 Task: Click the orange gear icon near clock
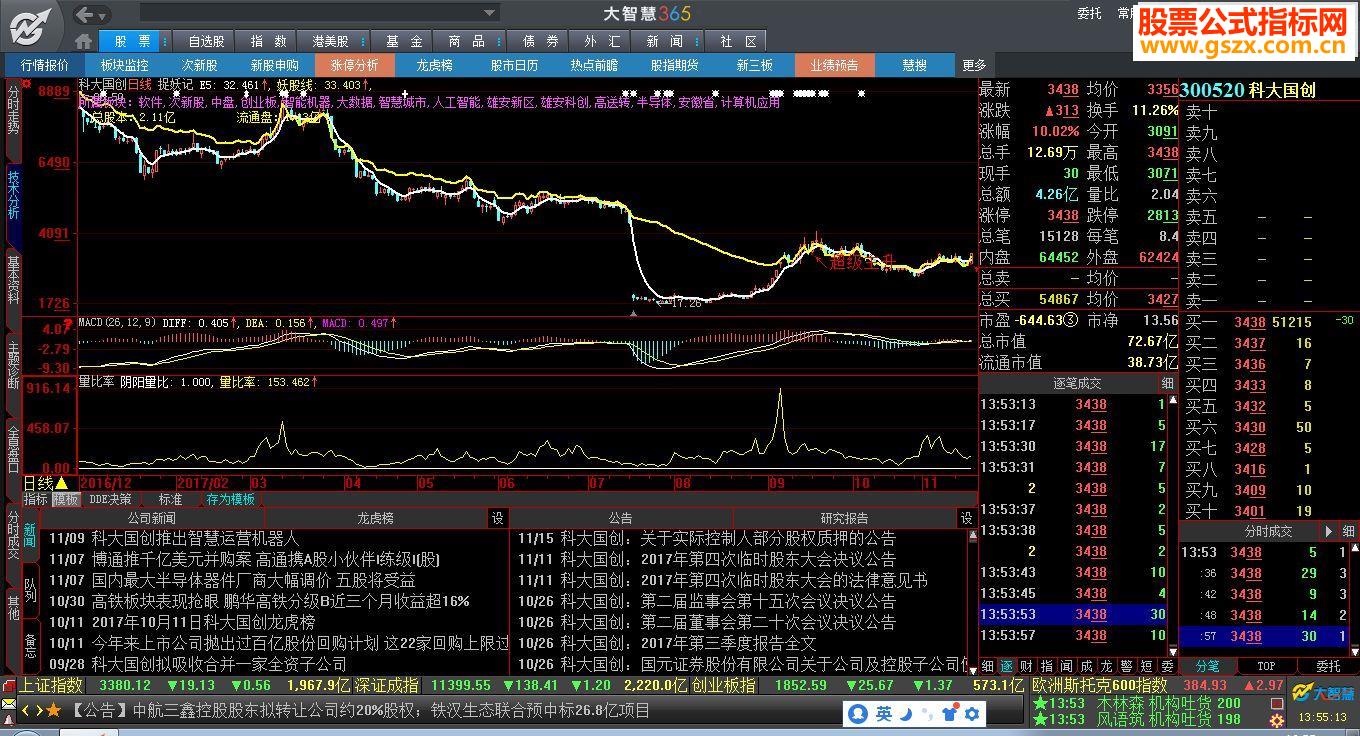point(1276,719)
